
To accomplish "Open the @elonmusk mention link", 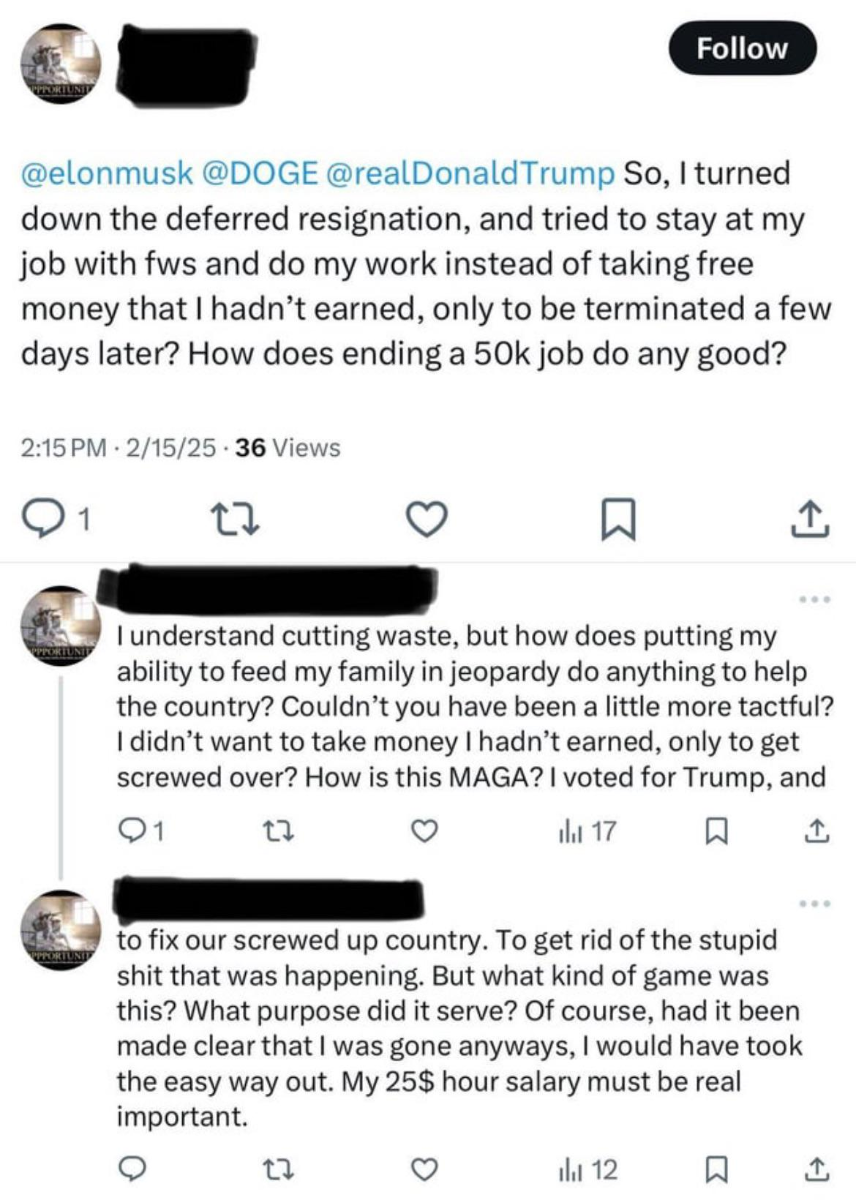I will click(106, 173).
